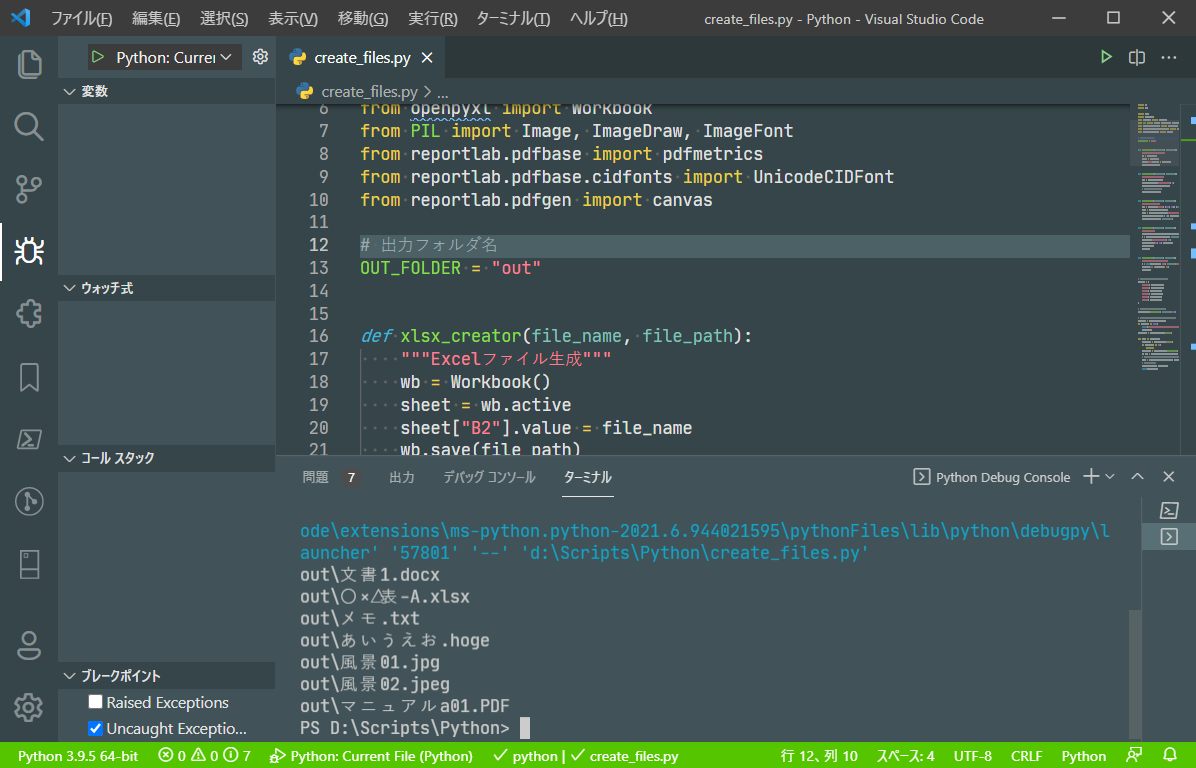Viewport: 1196px width, 768px height.
Task: Split the editor to the right
Action: click(x=1137, y=57)
